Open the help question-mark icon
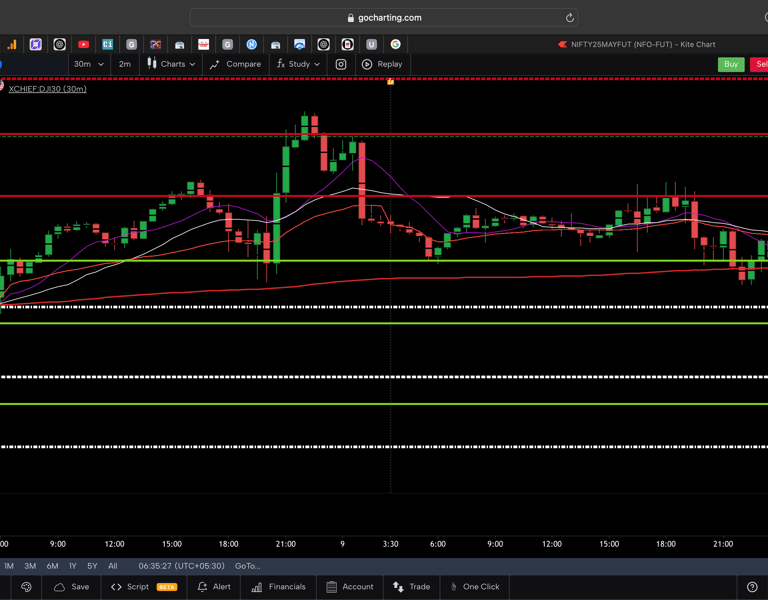768x600 pixels. [752, 587]
